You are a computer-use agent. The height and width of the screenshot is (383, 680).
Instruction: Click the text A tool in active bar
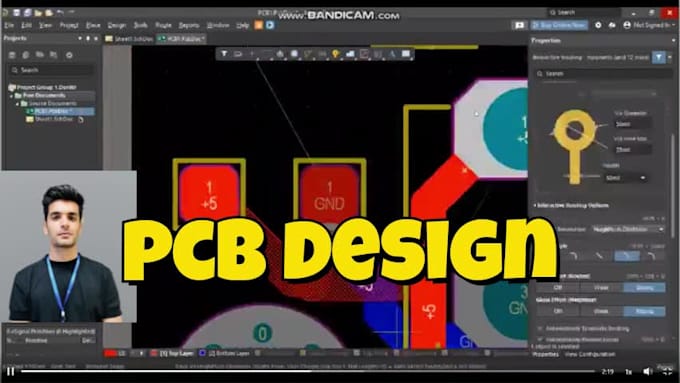392,54
